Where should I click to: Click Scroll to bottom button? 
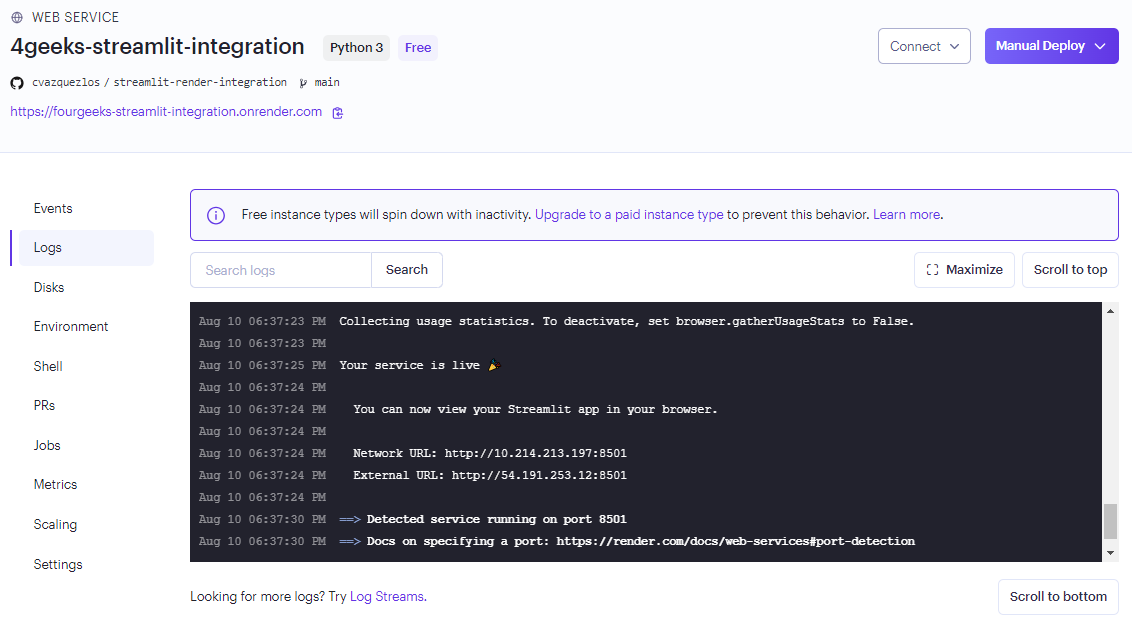coord(1058,597)
